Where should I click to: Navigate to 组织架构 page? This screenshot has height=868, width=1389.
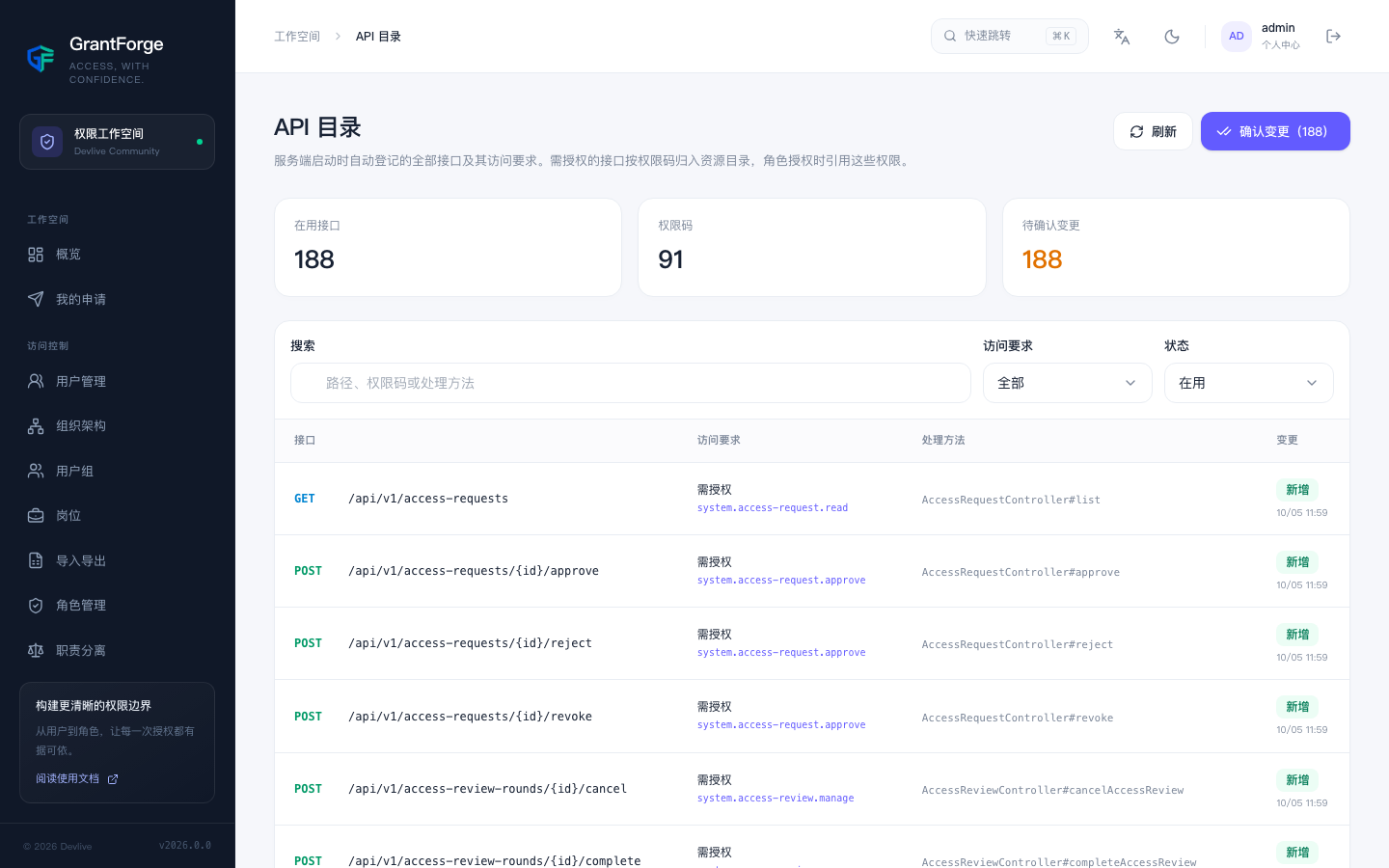(x=117, y=425)
